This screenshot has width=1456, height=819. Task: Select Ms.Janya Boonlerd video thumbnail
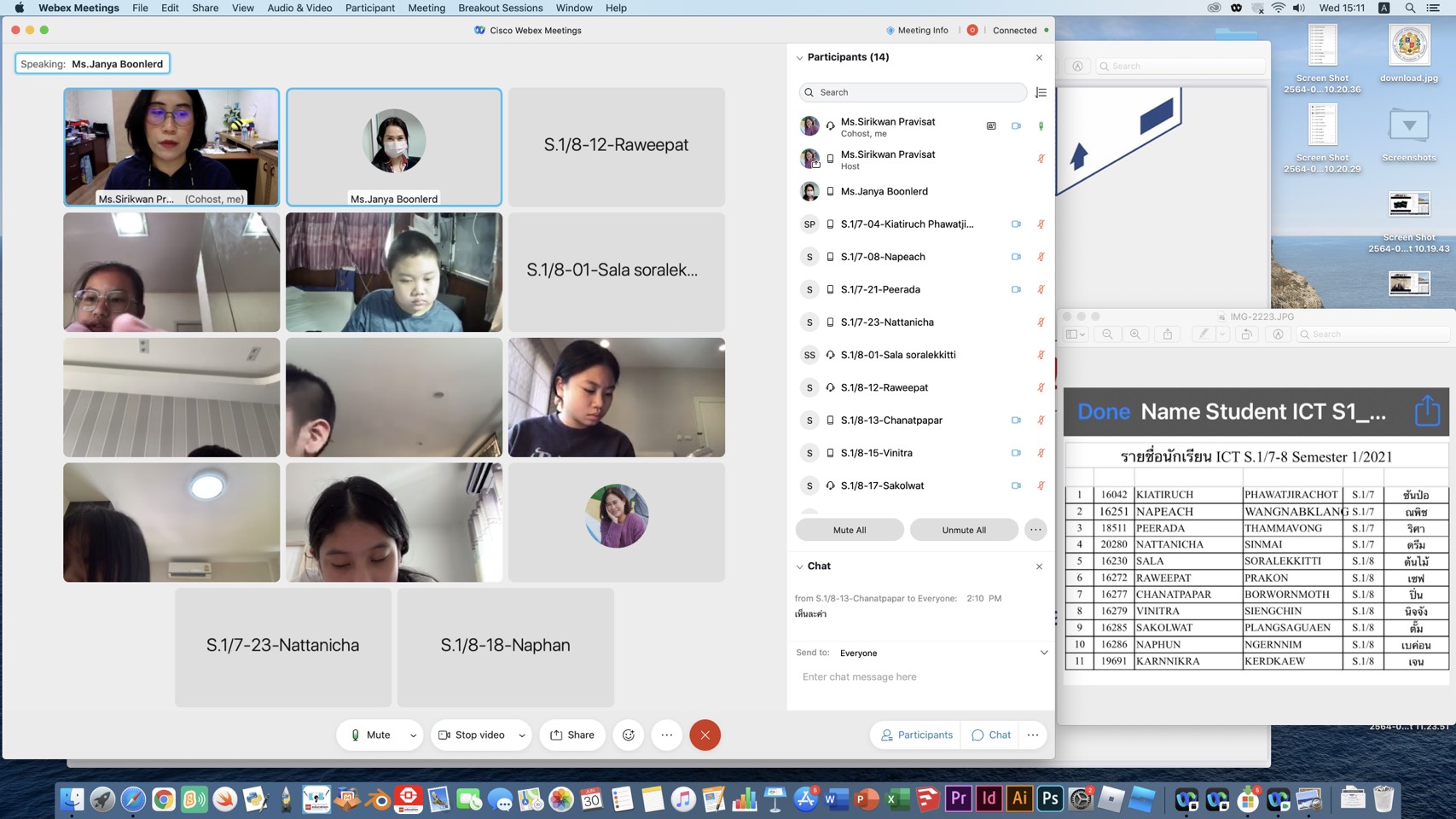pyautogui.click(x=394, y=147)
